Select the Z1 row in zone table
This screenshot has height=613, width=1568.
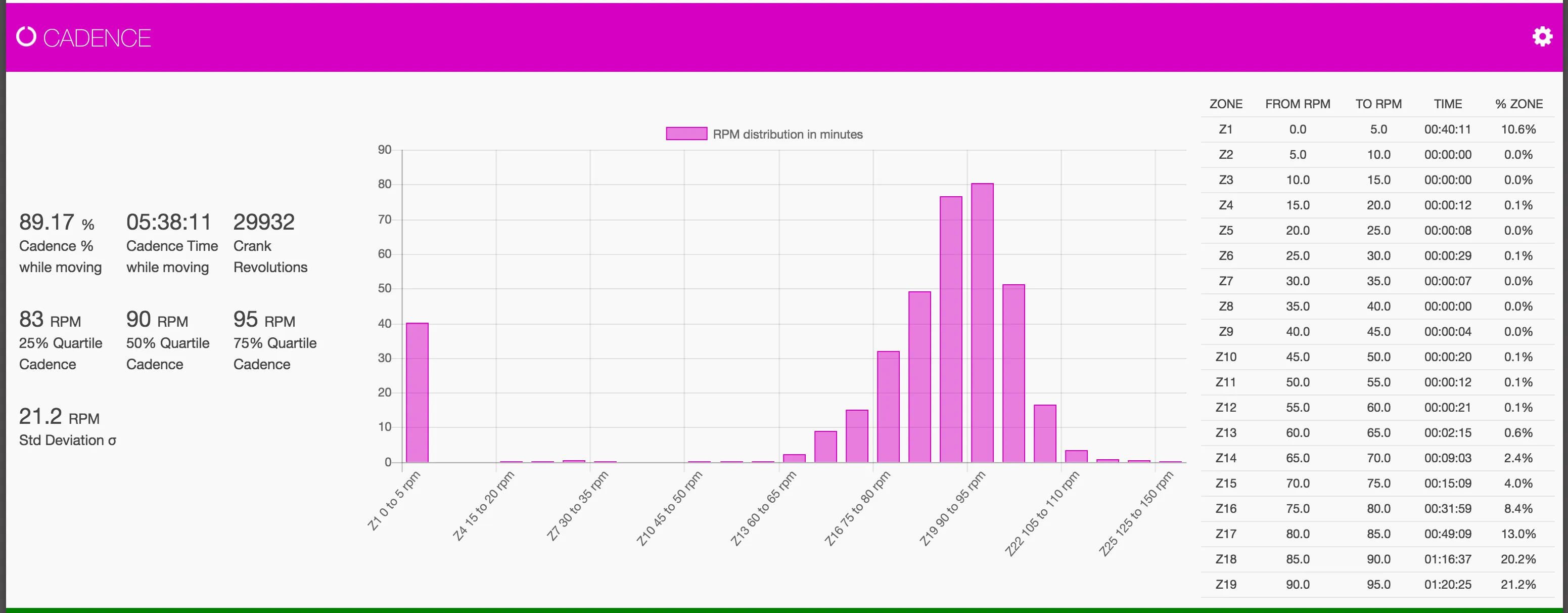click(1225, 129)
